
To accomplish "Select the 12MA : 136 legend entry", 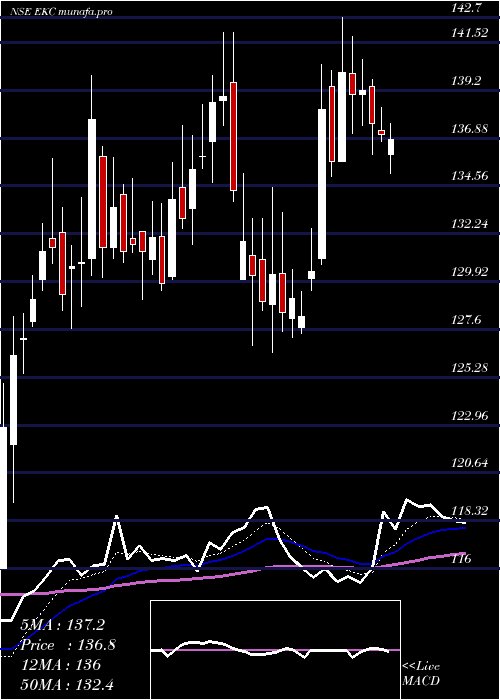I will 61,665.
